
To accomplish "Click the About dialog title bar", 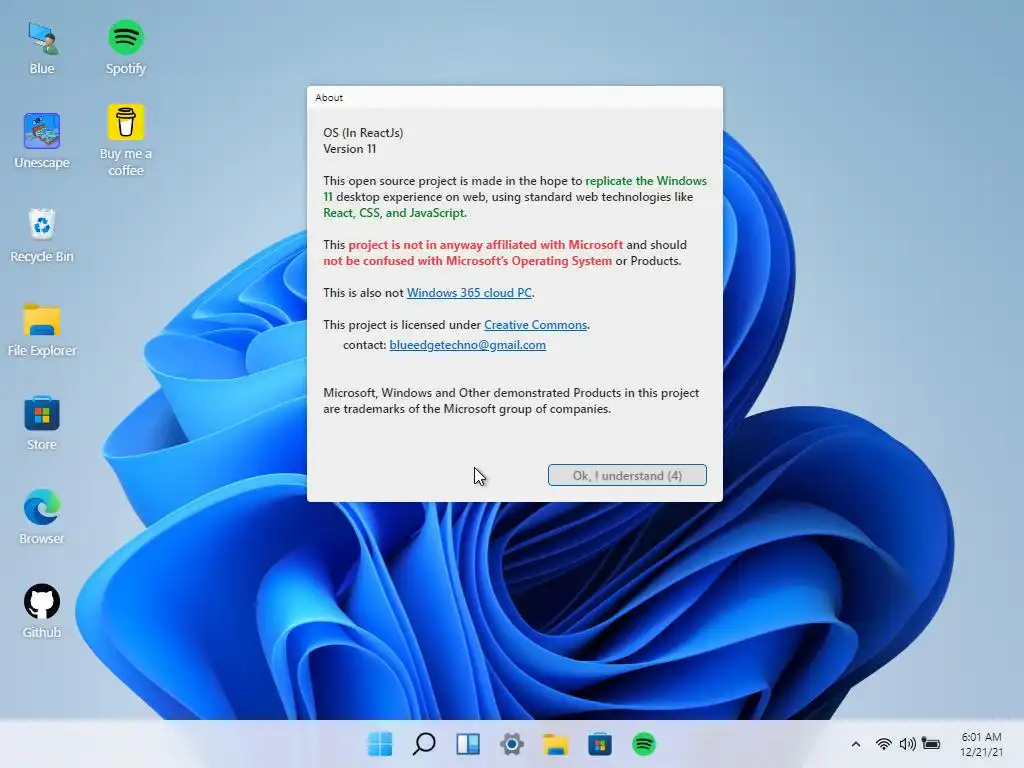I will tap(515, 97).
